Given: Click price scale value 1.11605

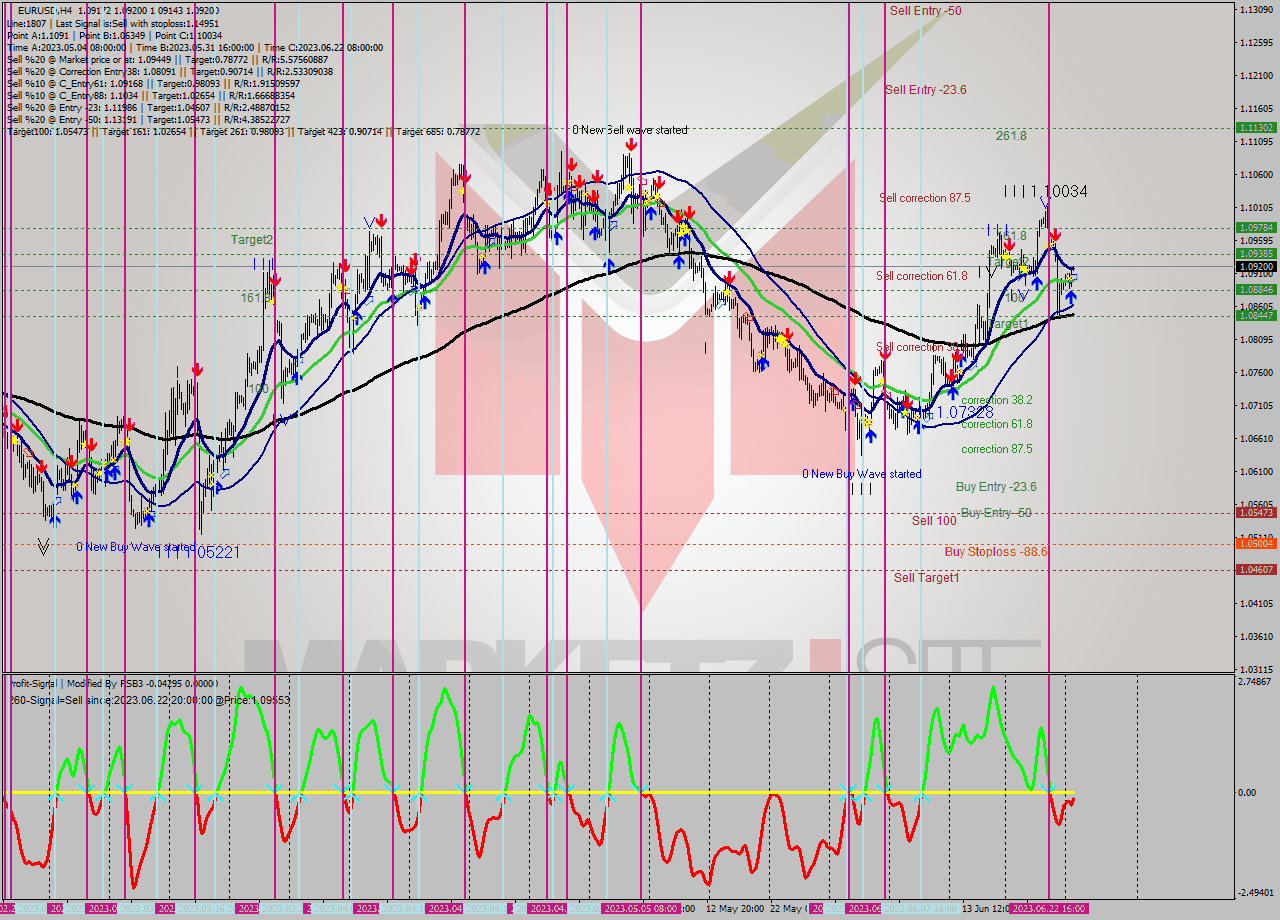Looking at the screenshot, I should click(1256, 108).
